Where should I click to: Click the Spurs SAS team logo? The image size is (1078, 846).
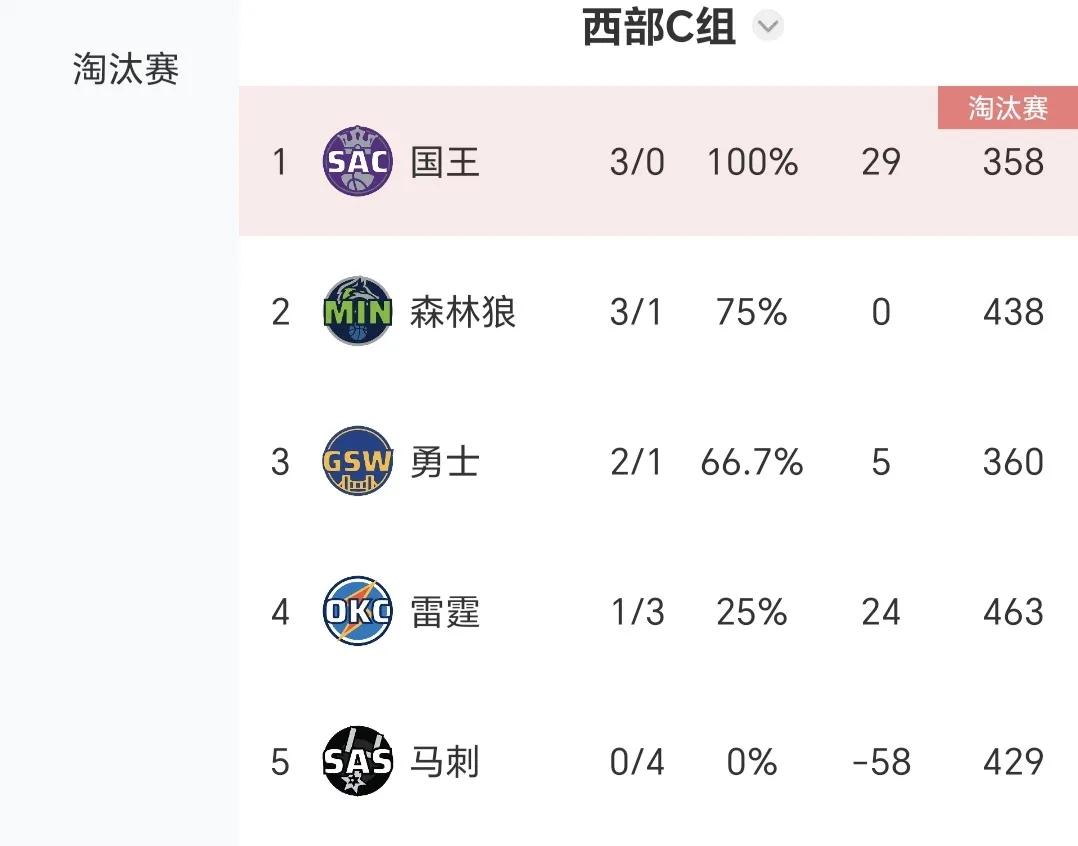point(358,761)
